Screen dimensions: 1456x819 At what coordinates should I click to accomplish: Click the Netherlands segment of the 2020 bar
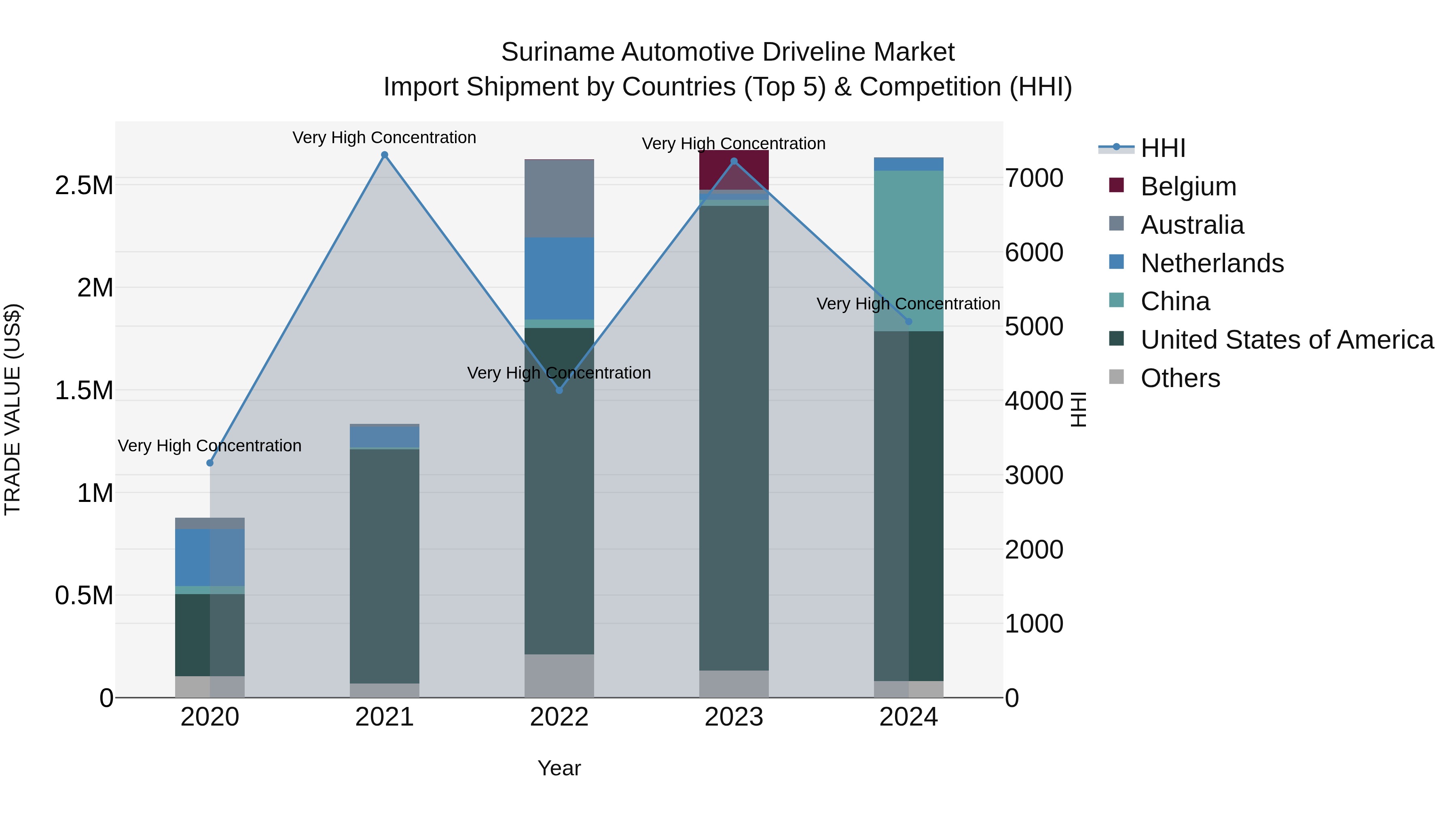coord(210,558)
